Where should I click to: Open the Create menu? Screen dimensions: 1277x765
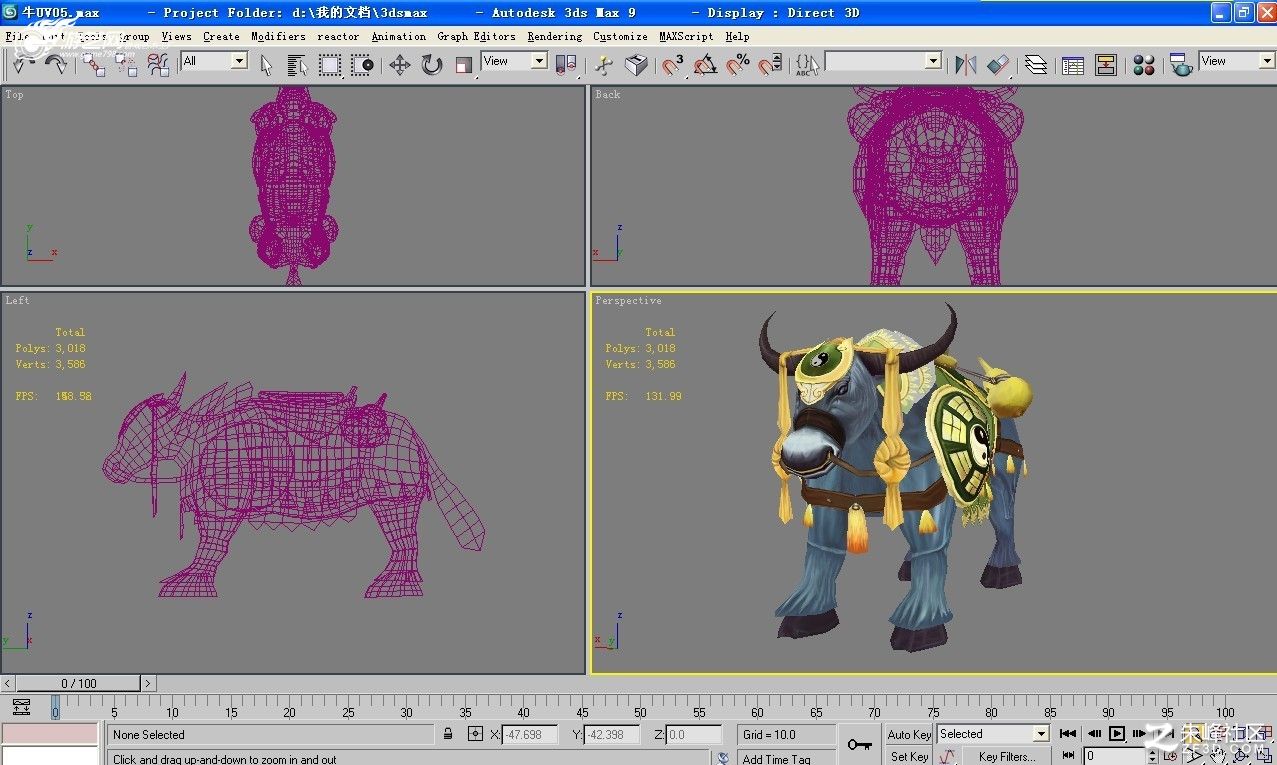221,36
